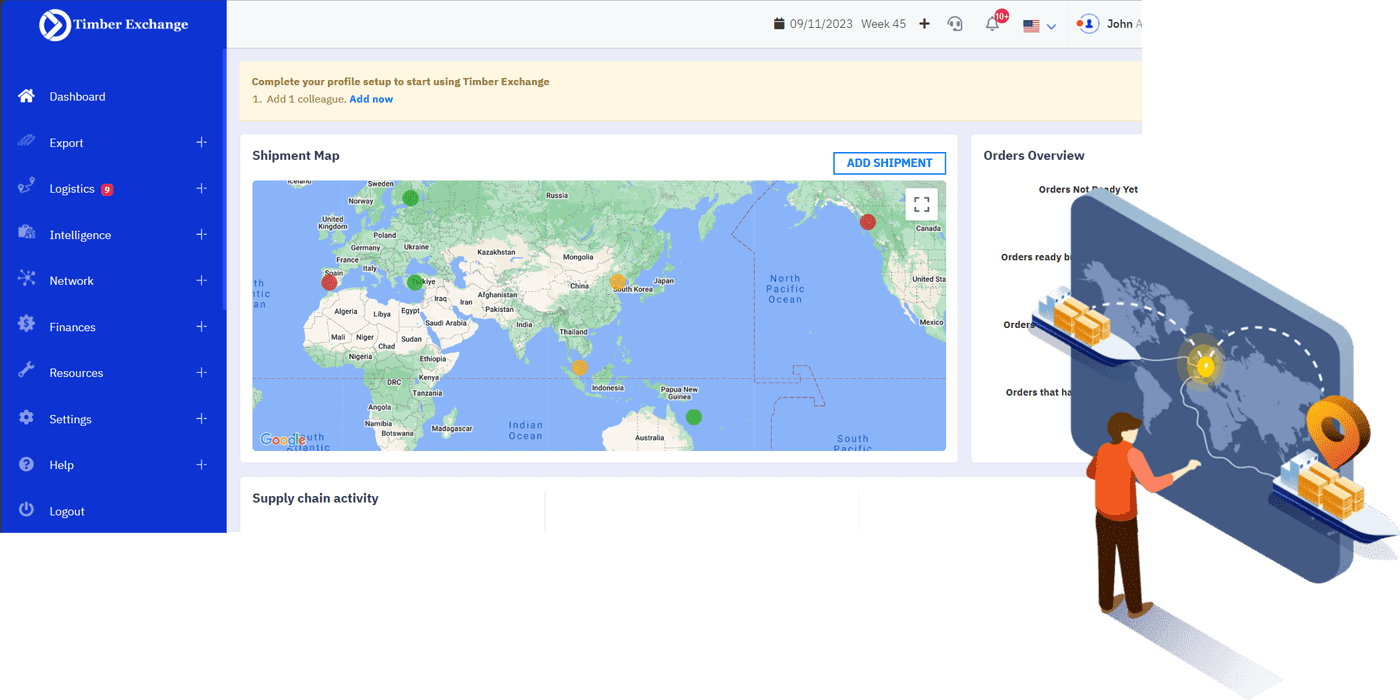The image size is (1400, 700).
Task: Select the orange marker near South Korea
Action: [x=618, y=282]
